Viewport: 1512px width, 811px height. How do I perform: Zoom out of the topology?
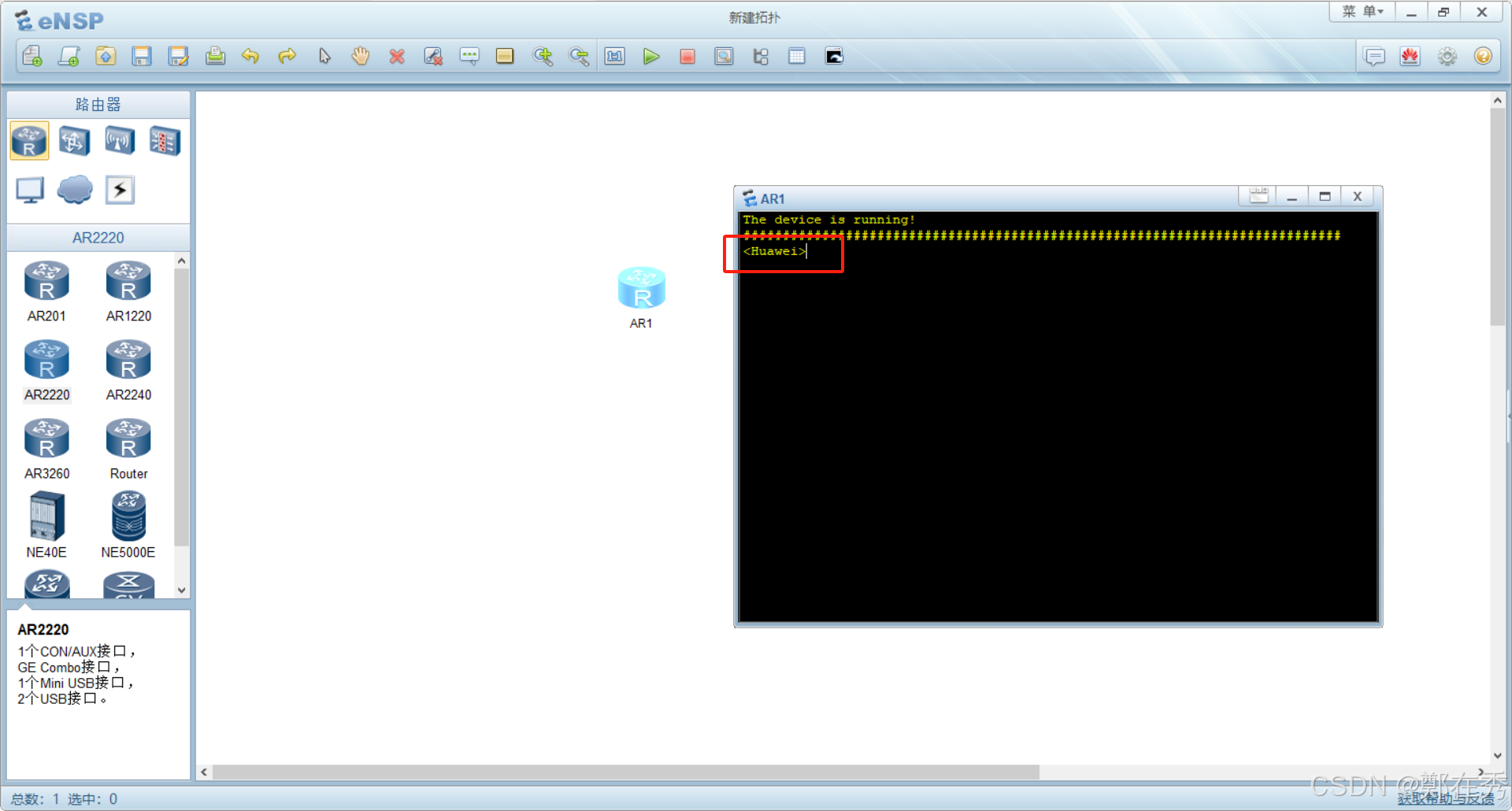[579, 57]
